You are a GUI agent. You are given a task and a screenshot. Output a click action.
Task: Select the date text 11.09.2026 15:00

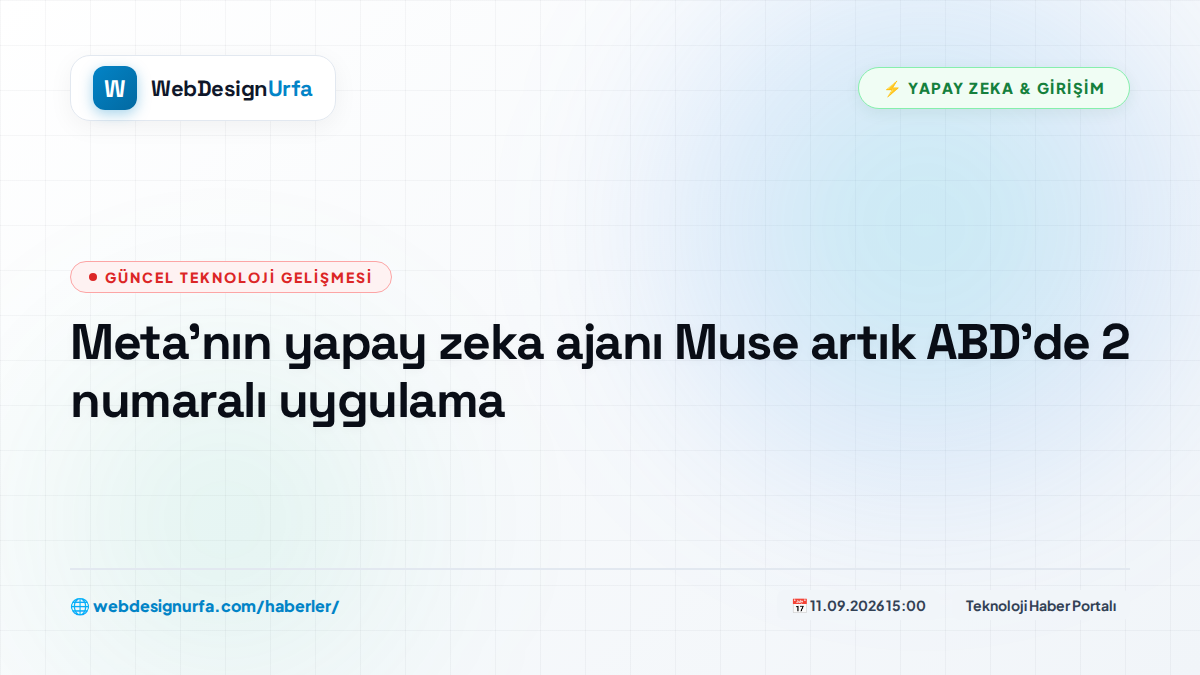(x=868, y=606)
